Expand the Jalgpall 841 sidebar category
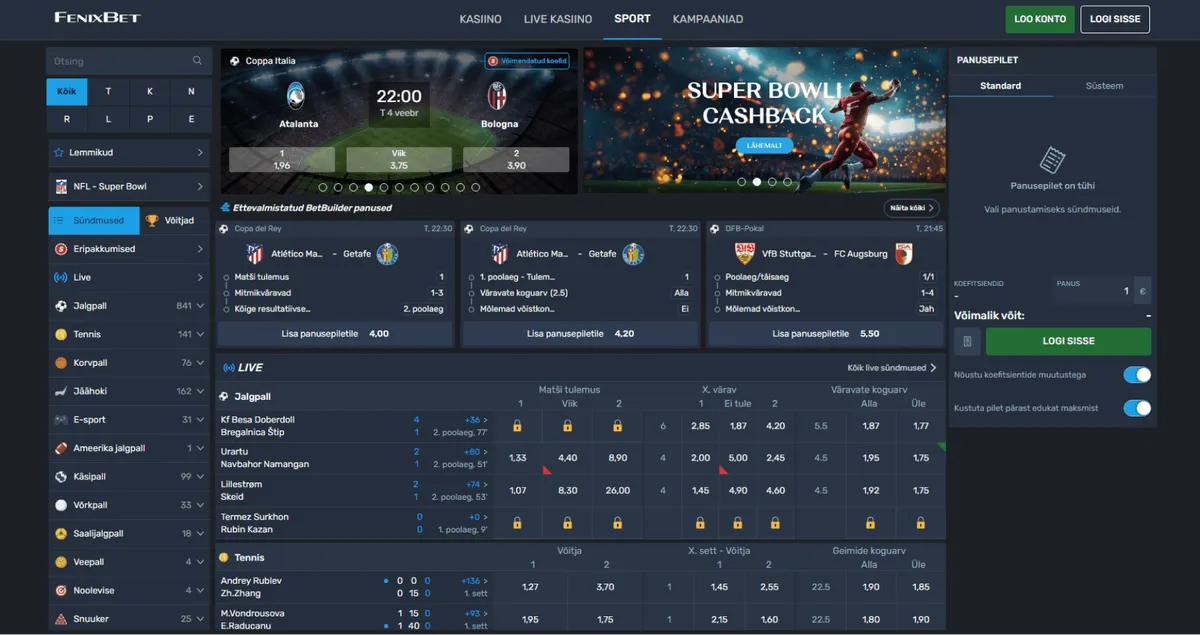Screen dimensions: 1200x635 (x=129, y=306)
